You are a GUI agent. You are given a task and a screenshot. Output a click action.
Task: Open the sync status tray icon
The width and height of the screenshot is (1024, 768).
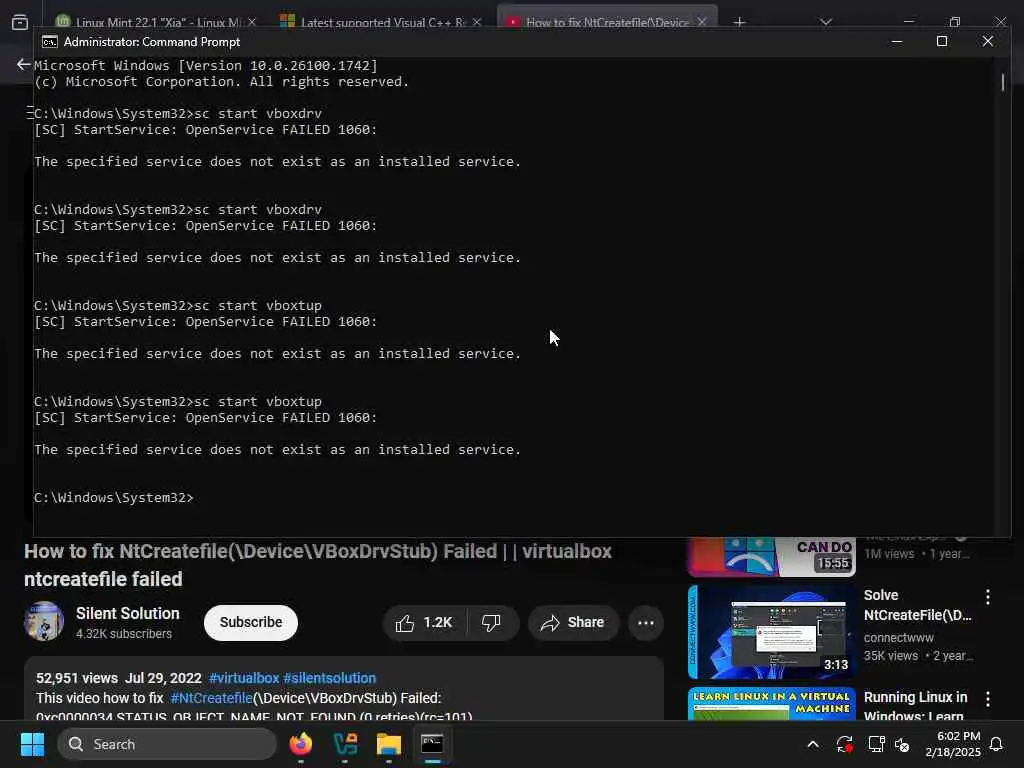844,744
